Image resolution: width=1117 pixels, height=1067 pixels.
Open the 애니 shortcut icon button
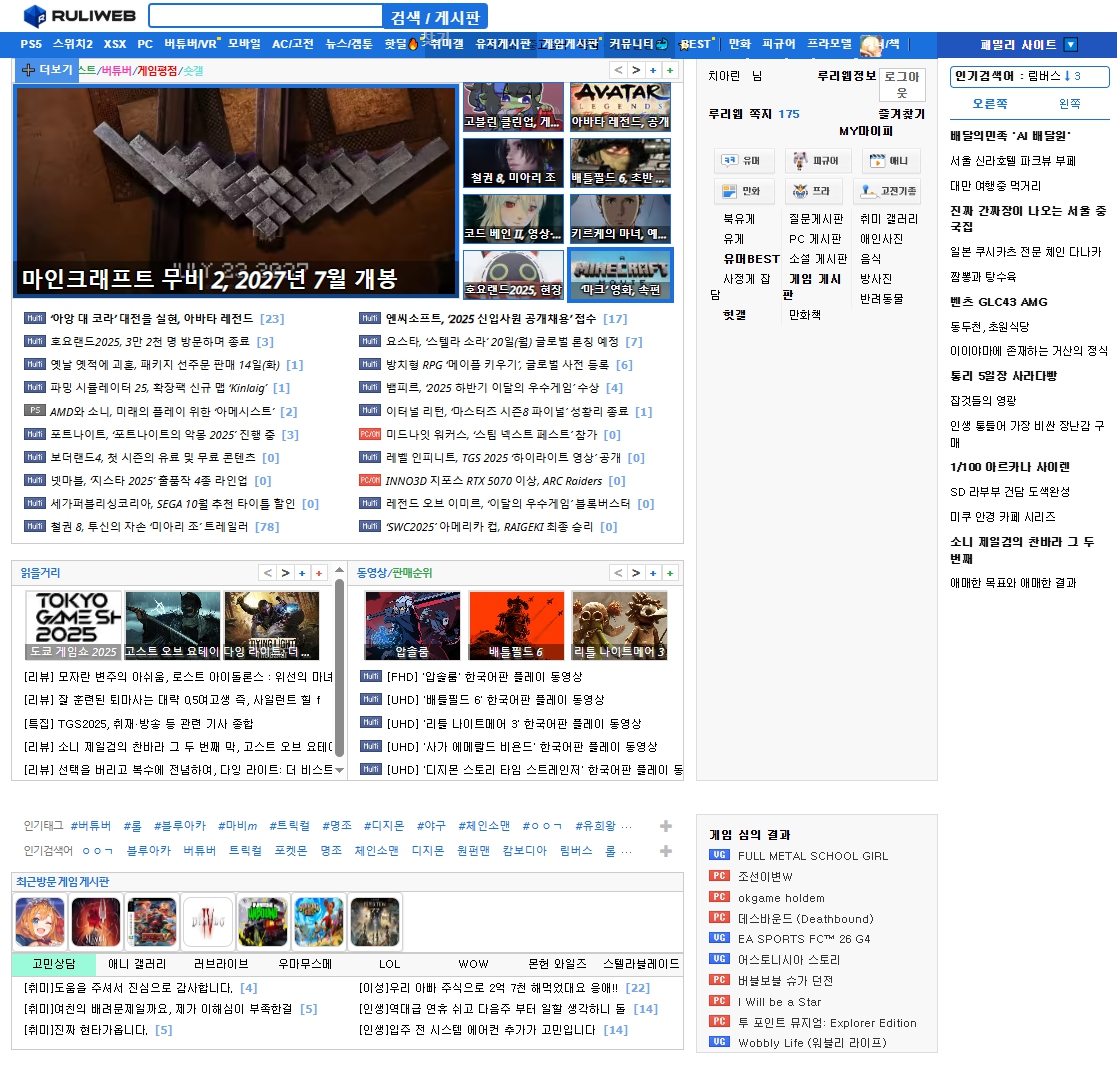coord(890,160)
